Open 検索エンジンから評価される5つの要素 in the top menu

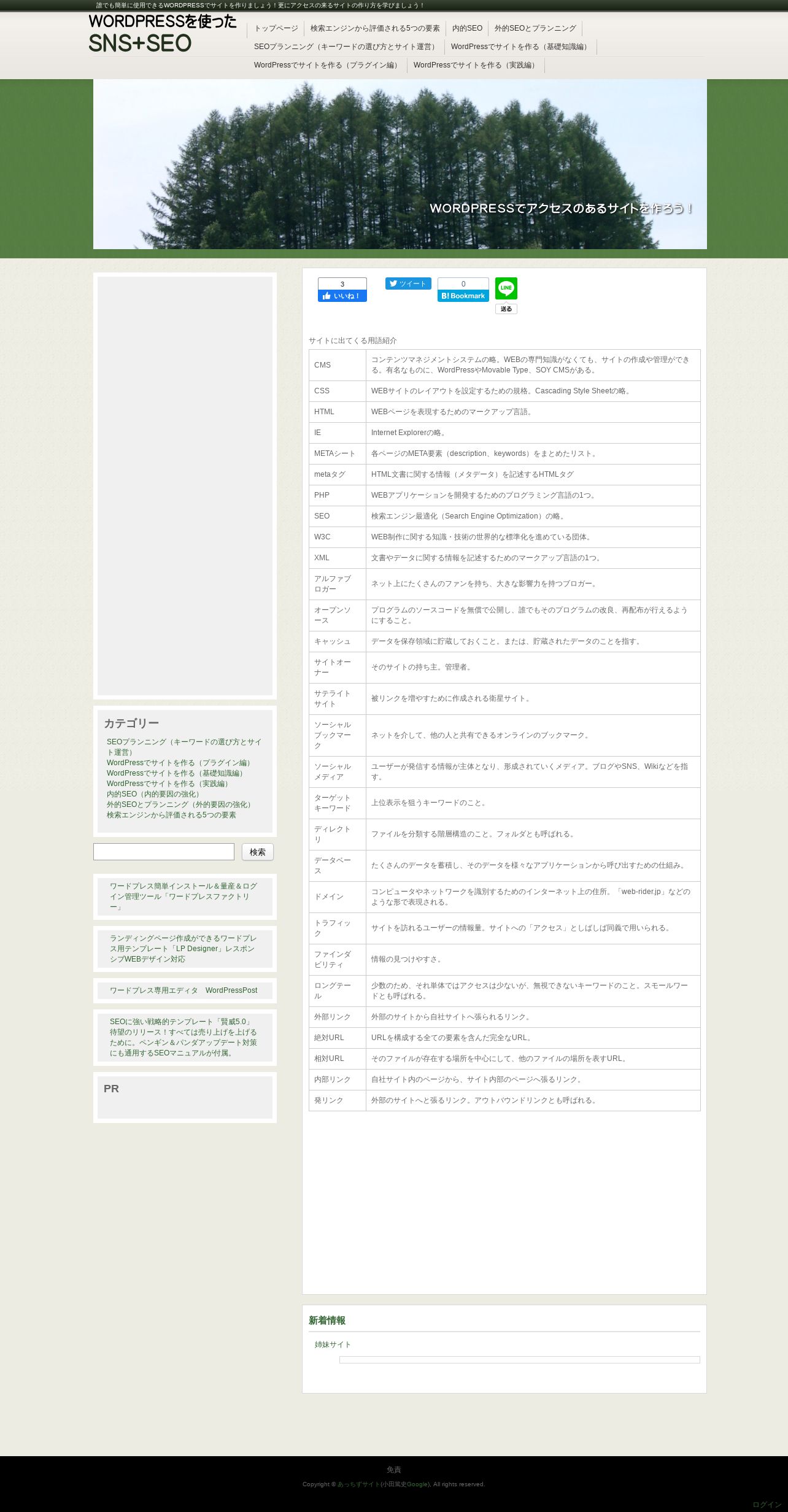click(375, 28)
